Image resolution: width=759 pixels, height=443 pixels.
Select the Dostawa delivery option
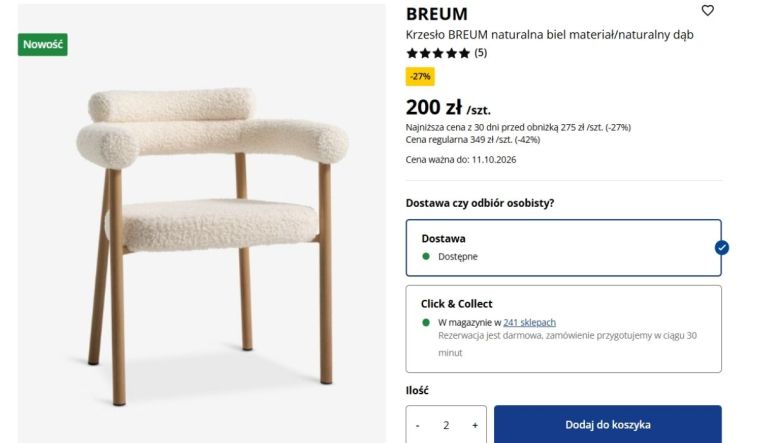click(563, 247)
